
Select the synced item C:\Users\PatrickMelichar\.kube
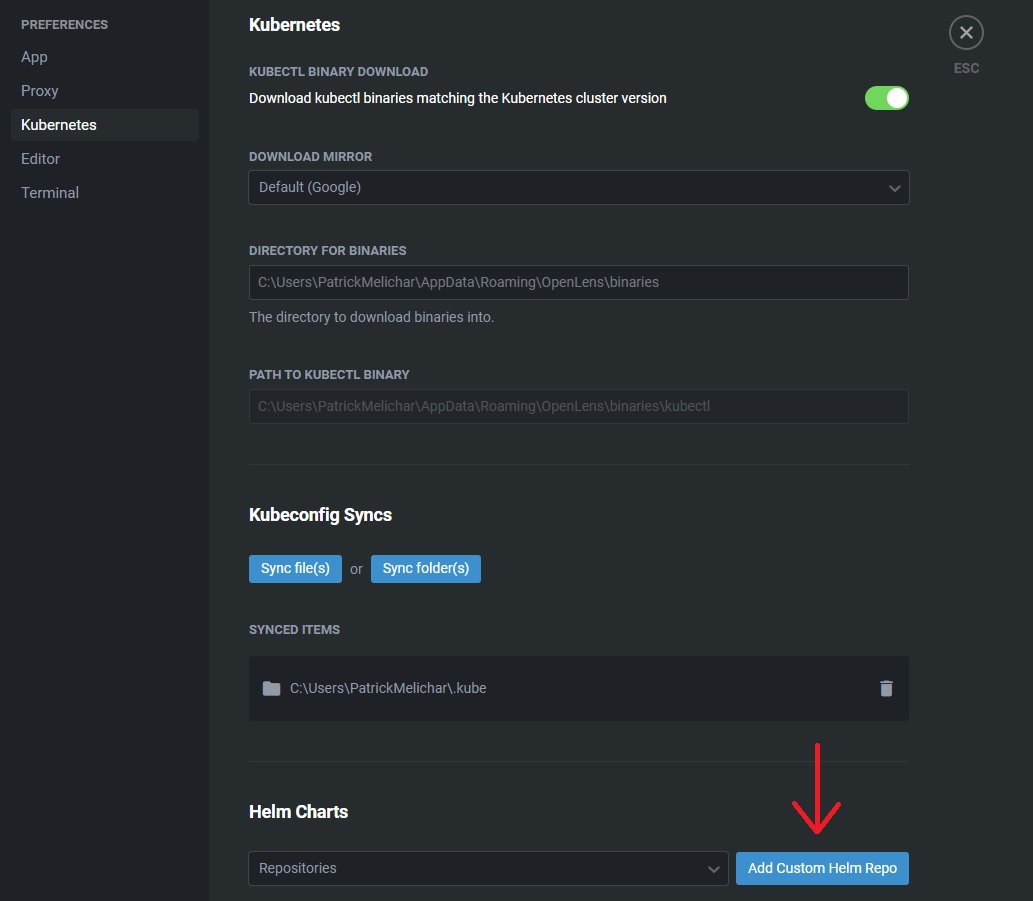(388, 688)
